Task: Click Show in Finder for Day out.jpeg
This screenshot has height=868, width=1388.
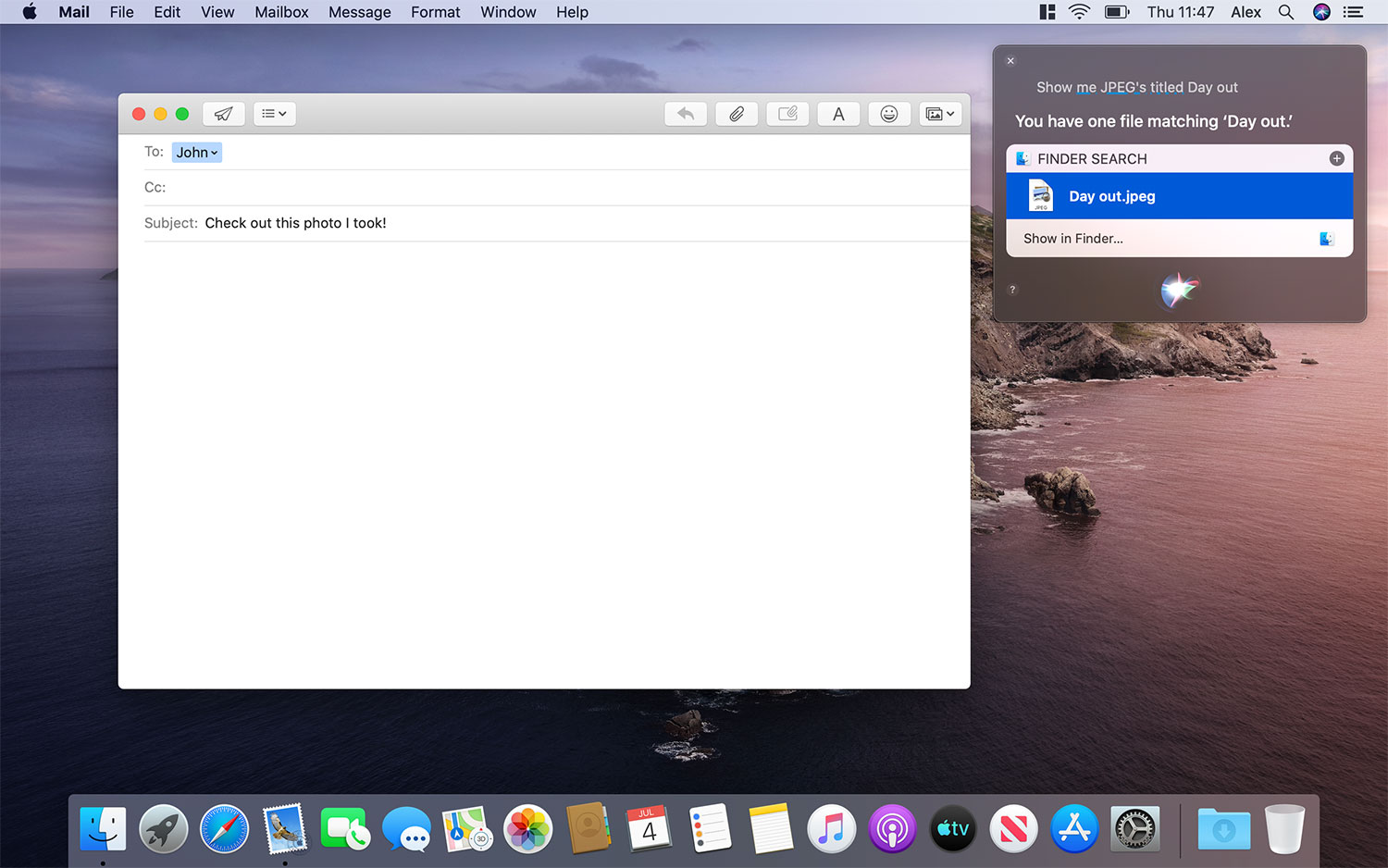Action: [x=1072, y=238]
